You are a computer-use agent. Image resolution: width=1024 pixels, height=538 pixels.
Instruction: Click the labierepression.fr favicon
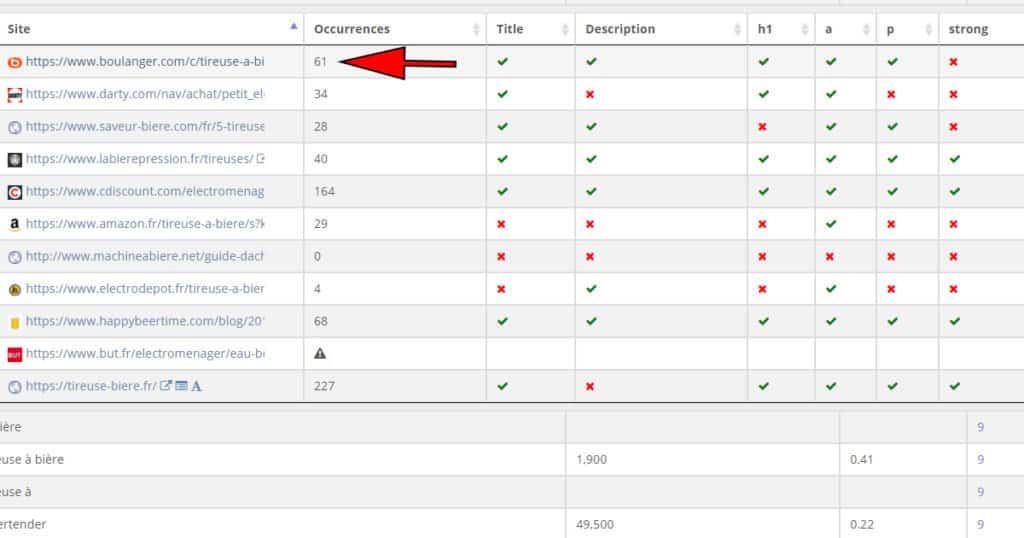click(14, 159)
